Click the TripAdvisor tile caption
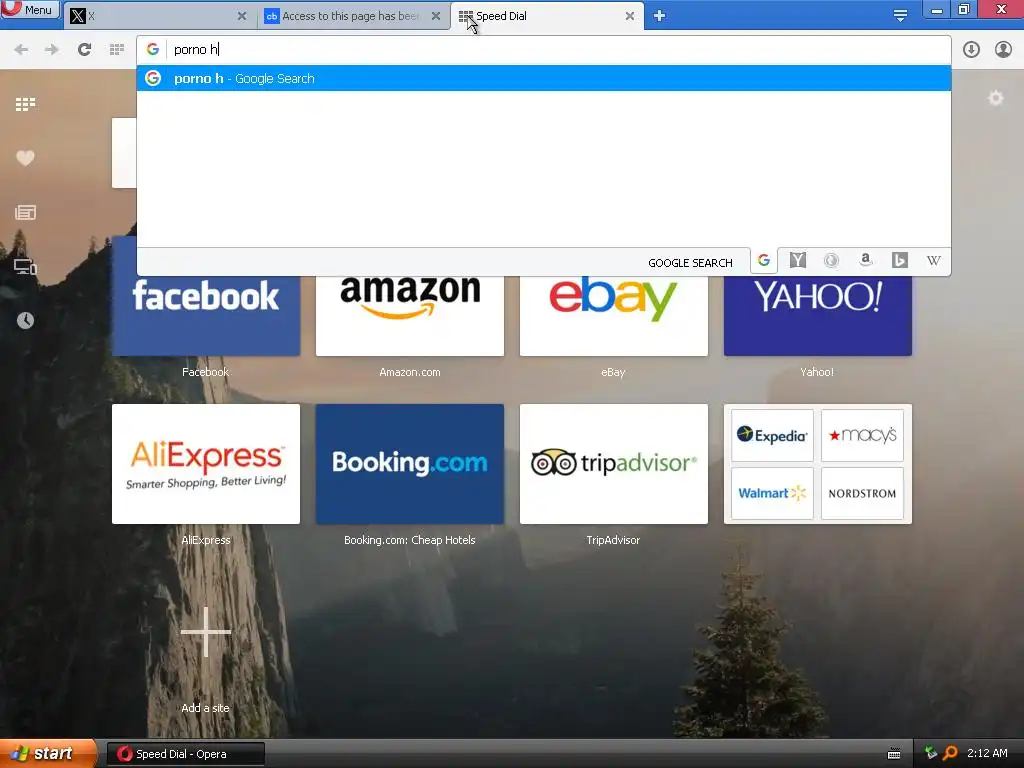The image size is (1024, 768). 613,540
